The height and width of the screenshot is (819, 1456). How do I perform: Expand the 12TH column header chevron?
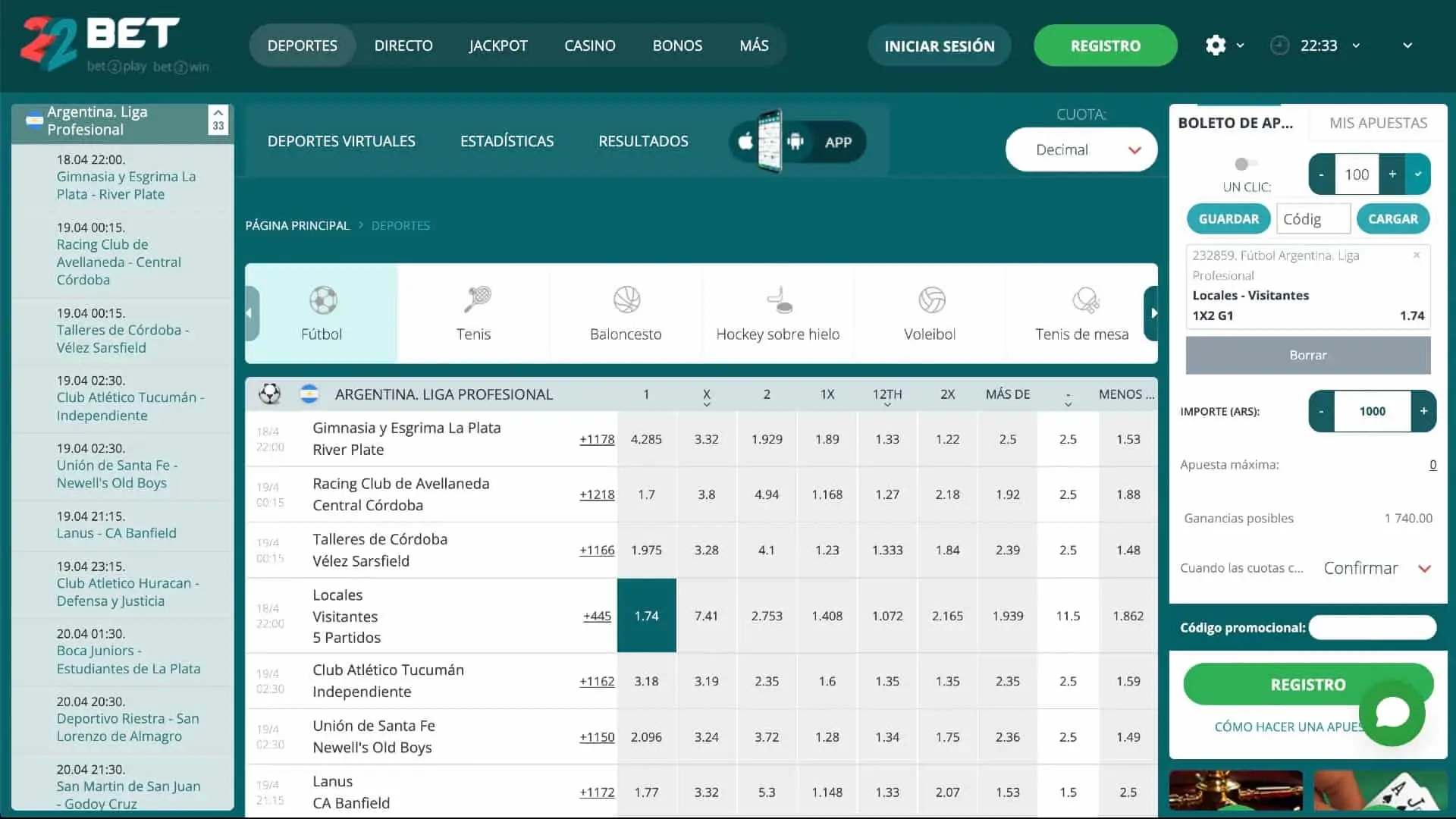(887, 404)
